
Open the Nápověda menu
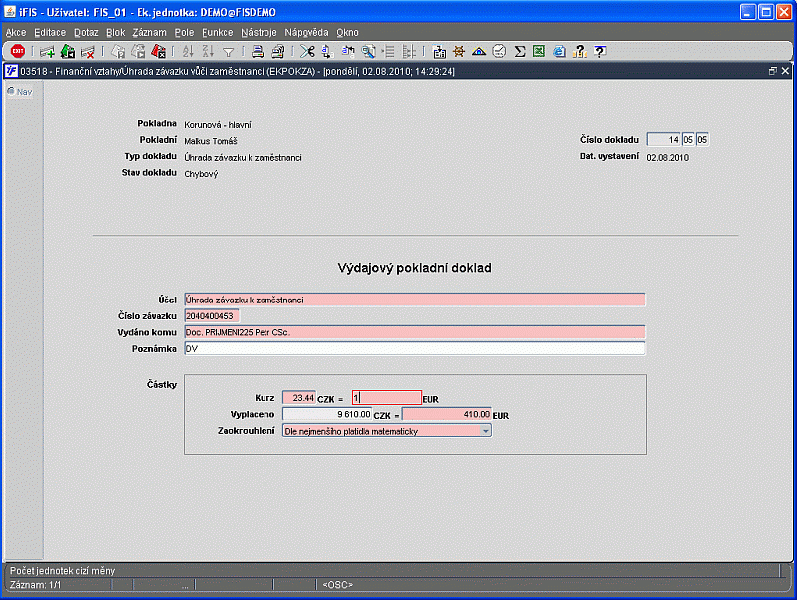[x=306, y=33]
